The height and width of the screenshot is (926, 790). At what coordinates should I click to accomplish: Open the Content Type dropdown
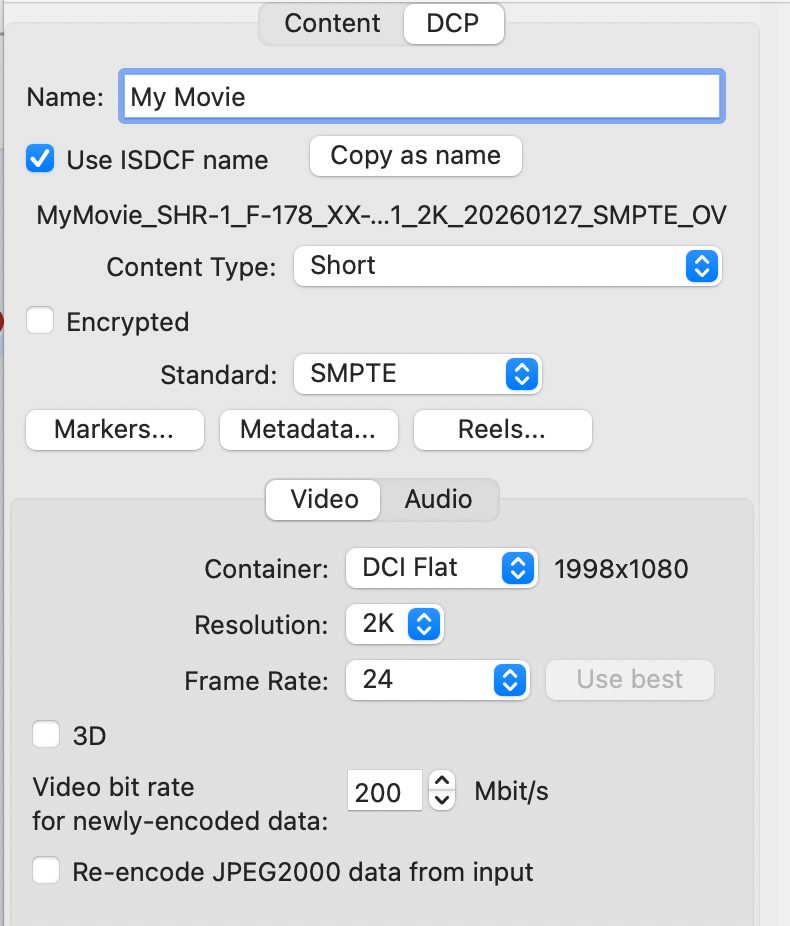507,266
